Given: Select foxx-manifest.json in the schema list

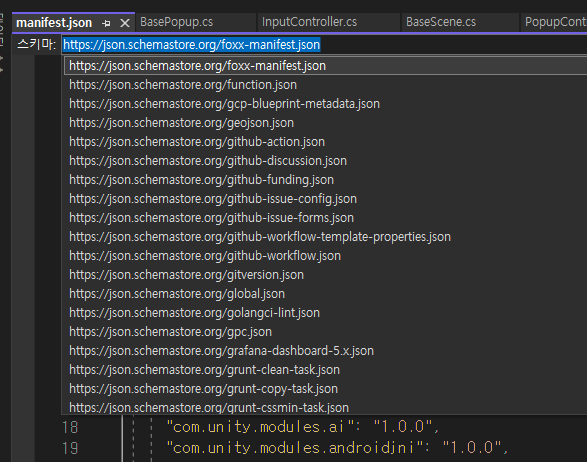Looking at the screenshot, I should [x=326, y=66].
